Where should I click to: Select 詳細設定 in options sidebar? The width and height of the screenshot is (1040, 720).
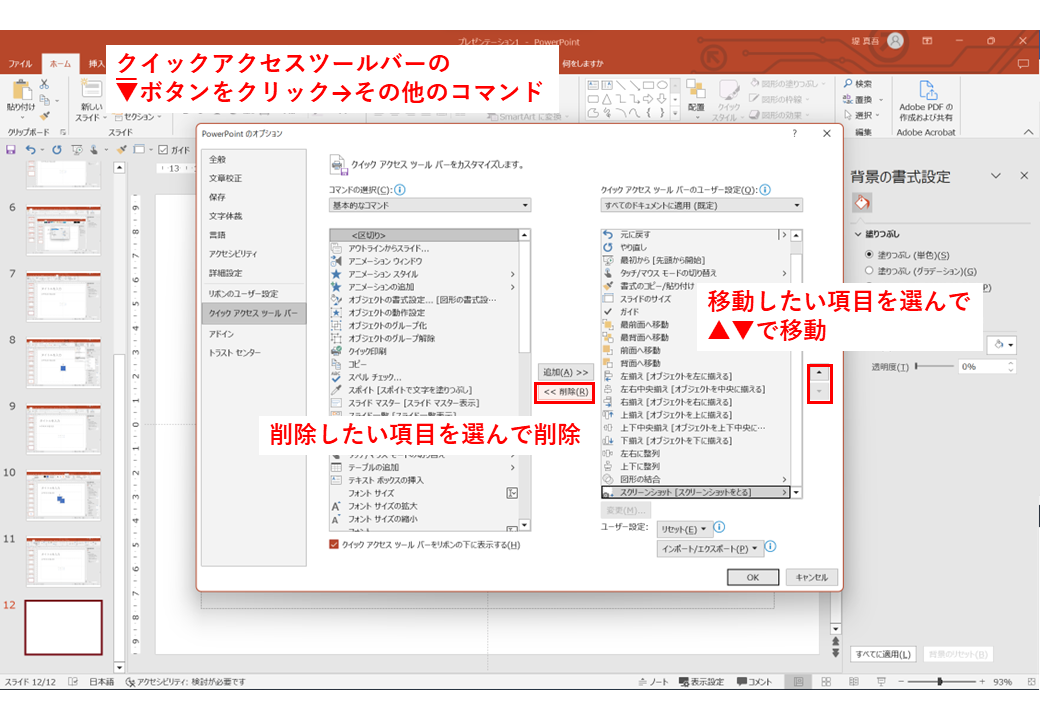tap(253, 273)
